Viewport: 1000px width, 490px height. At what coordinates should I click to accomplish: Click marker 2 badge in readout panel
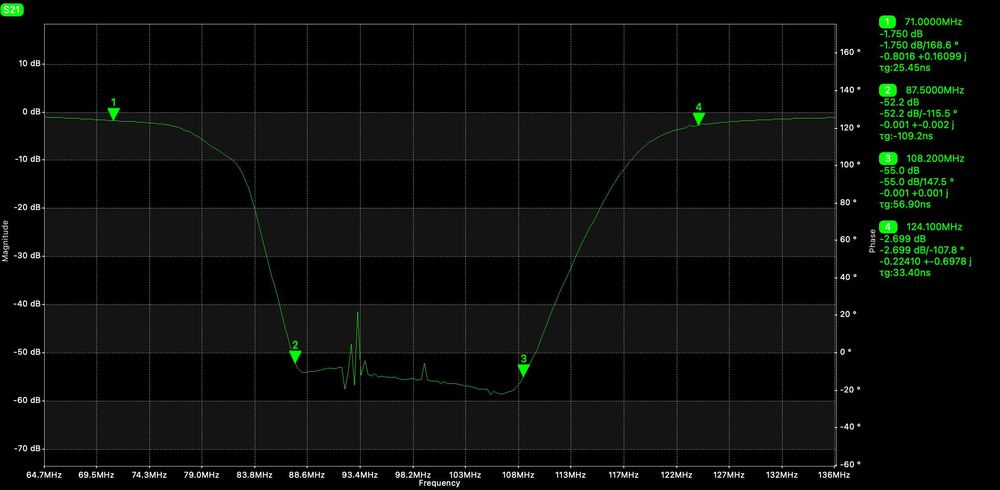(x=888, y=90)
